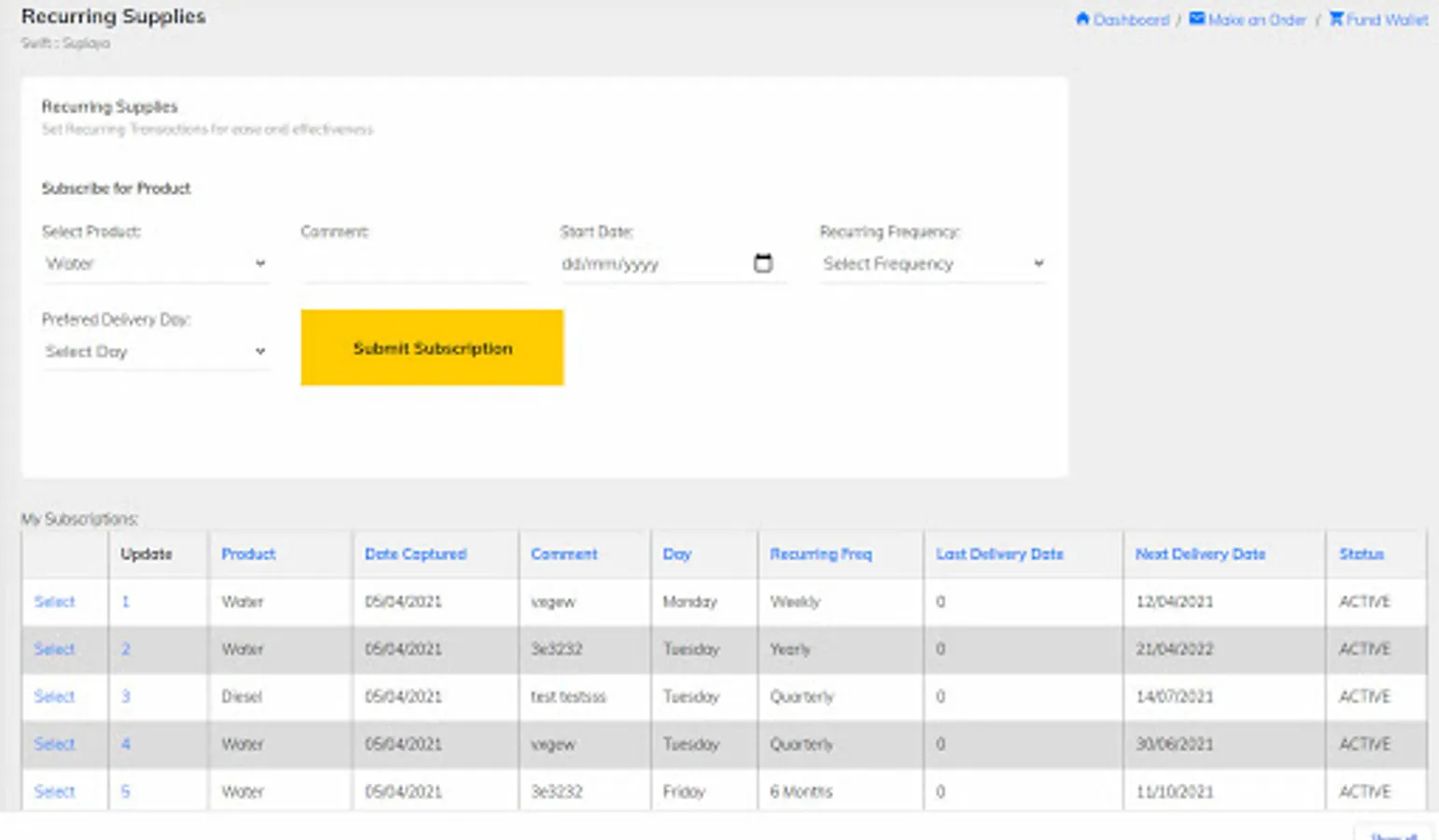Open the Start Date calendar picker icon
The height and width of the screenshot is (840, 1439).
[x=763, y=263]
